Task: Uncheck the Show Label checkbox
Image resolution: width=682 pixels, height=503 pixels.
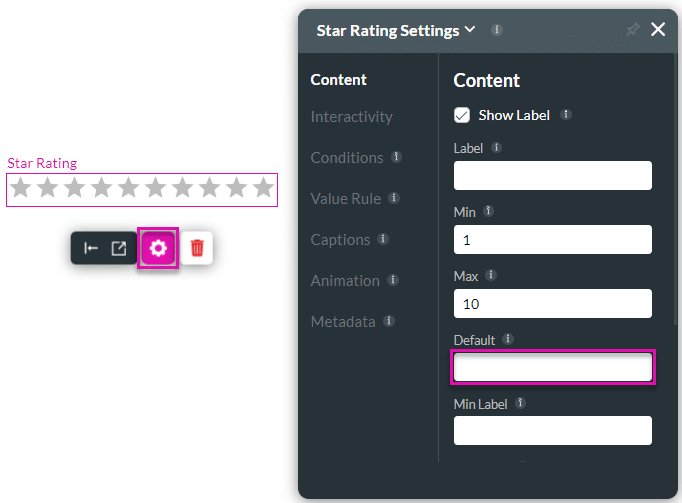Action: [x=462, y=115]
